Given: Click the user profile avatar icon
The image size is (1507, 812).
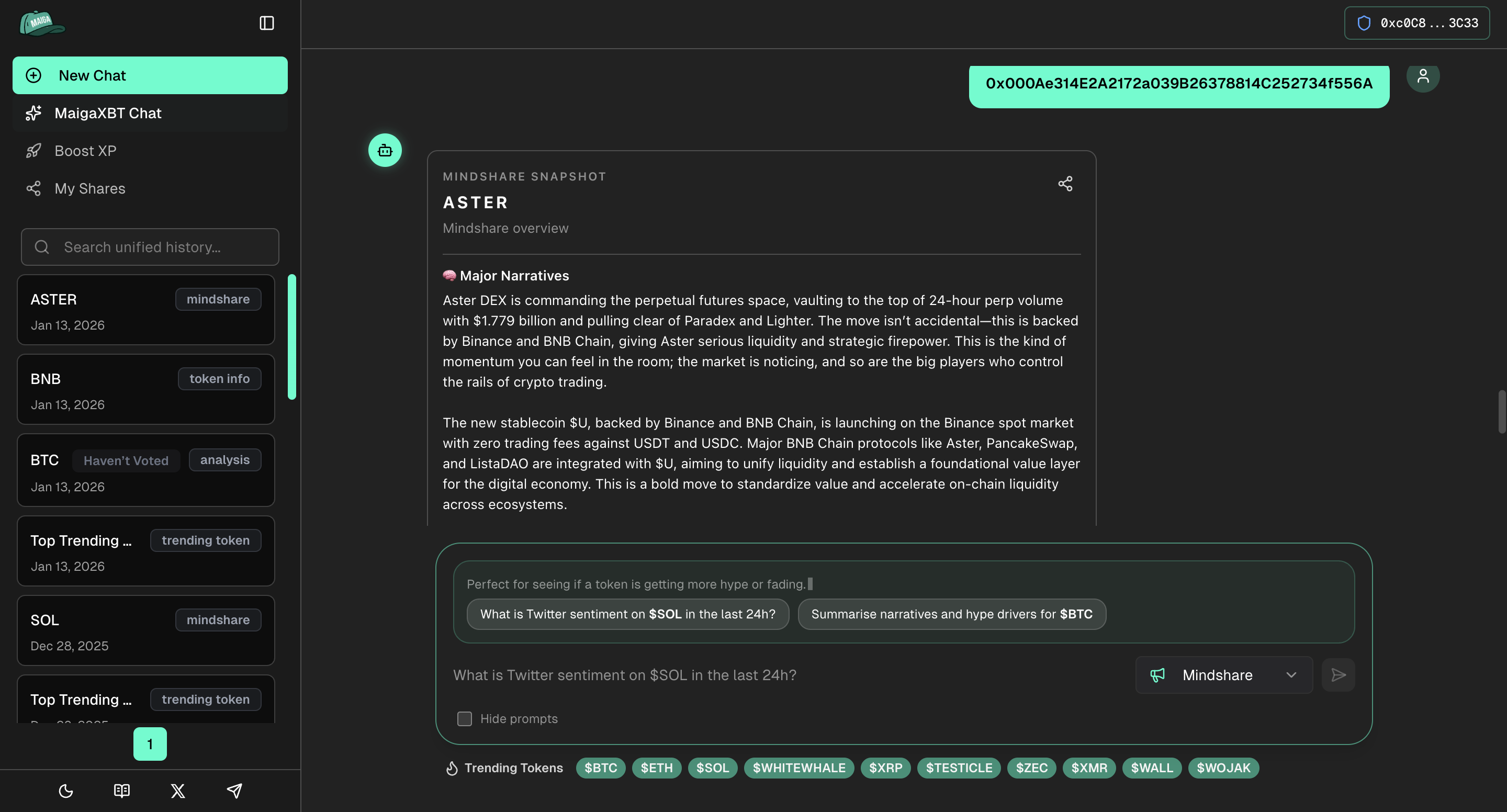Looking at the screenshot, I should coord(1423,76).
